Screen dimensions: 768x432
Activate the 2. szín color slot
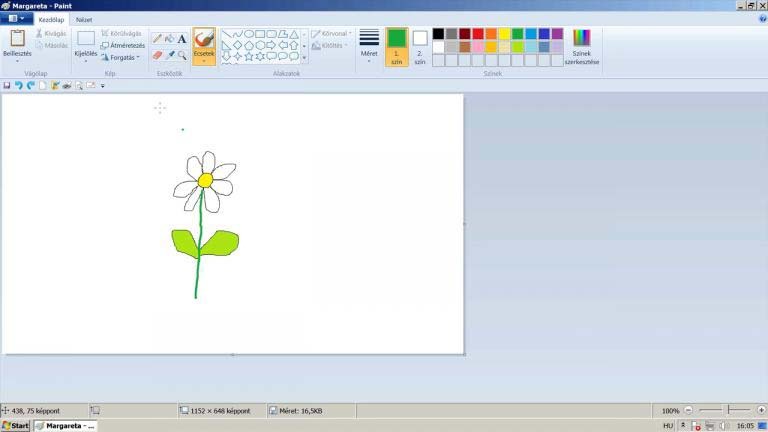pyautogui.click(x=419, y=45)
